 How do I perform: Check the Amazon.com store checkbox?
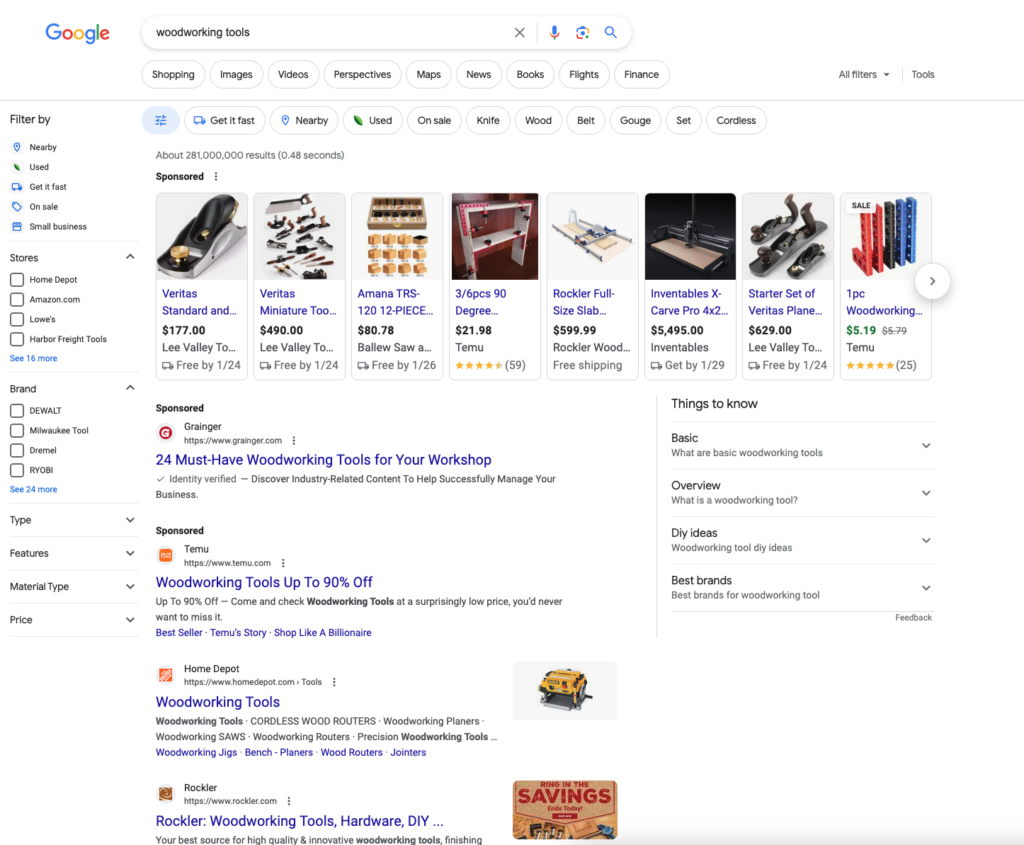click(x=17, y=300)
